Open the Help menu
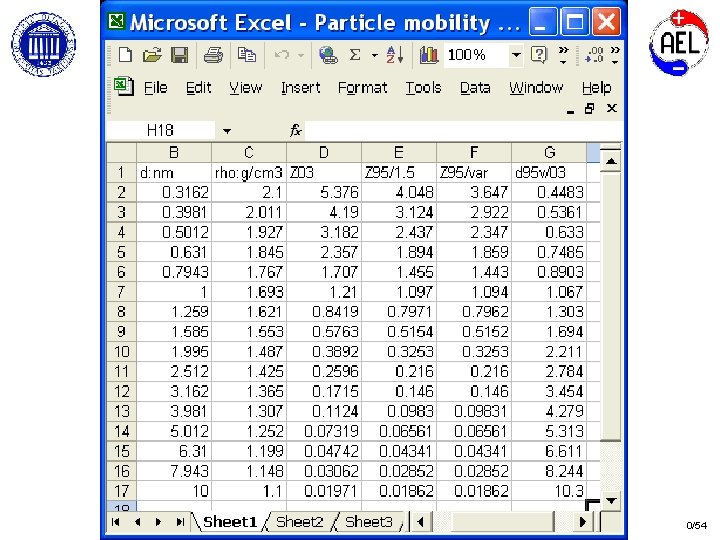 coord(596,87)
